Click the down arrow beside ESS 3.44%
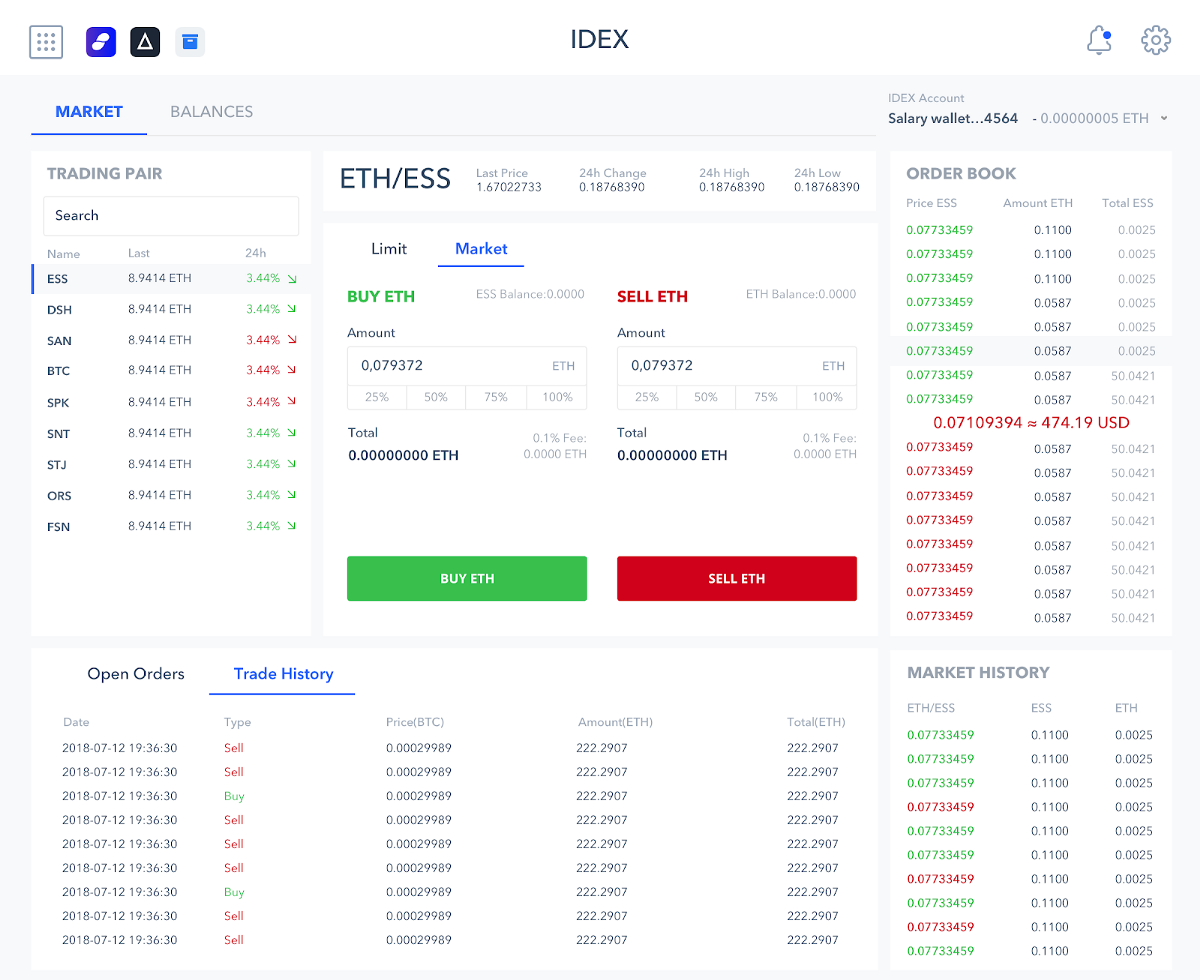 [292, 279]
